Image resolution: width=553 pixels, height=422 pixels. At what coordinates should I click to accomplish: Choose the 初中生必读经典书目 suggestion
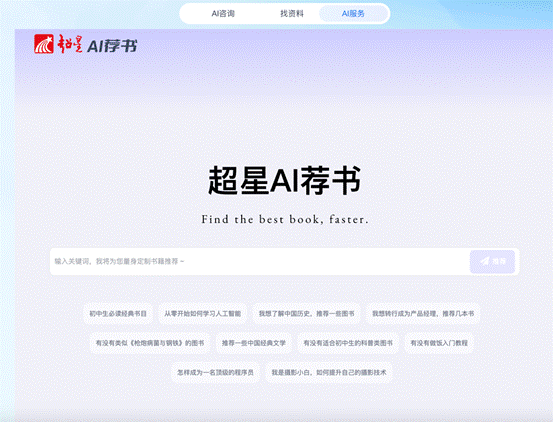point(118,313)
